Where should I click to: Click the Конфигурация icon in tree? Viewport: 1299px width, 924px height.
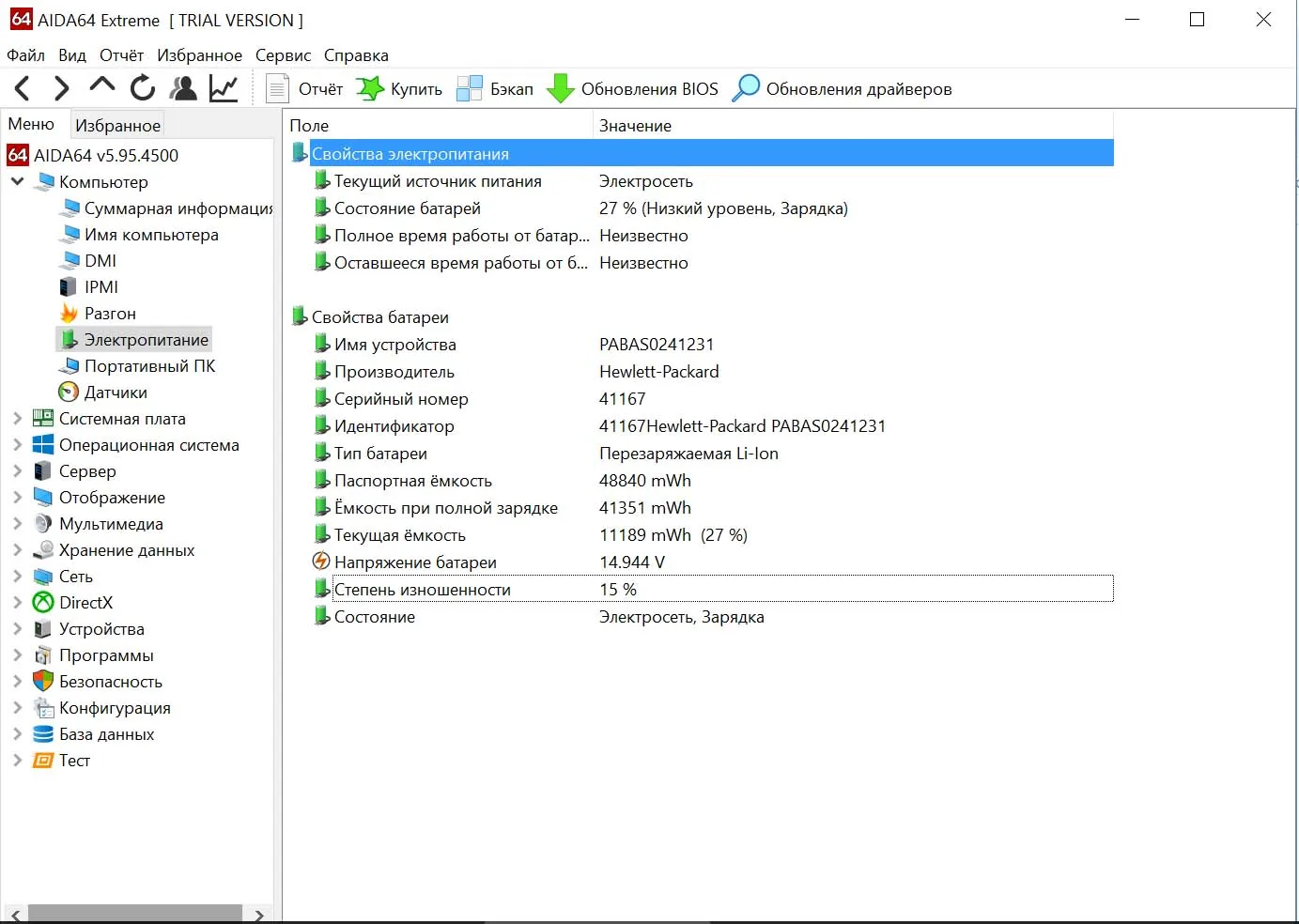43,708
